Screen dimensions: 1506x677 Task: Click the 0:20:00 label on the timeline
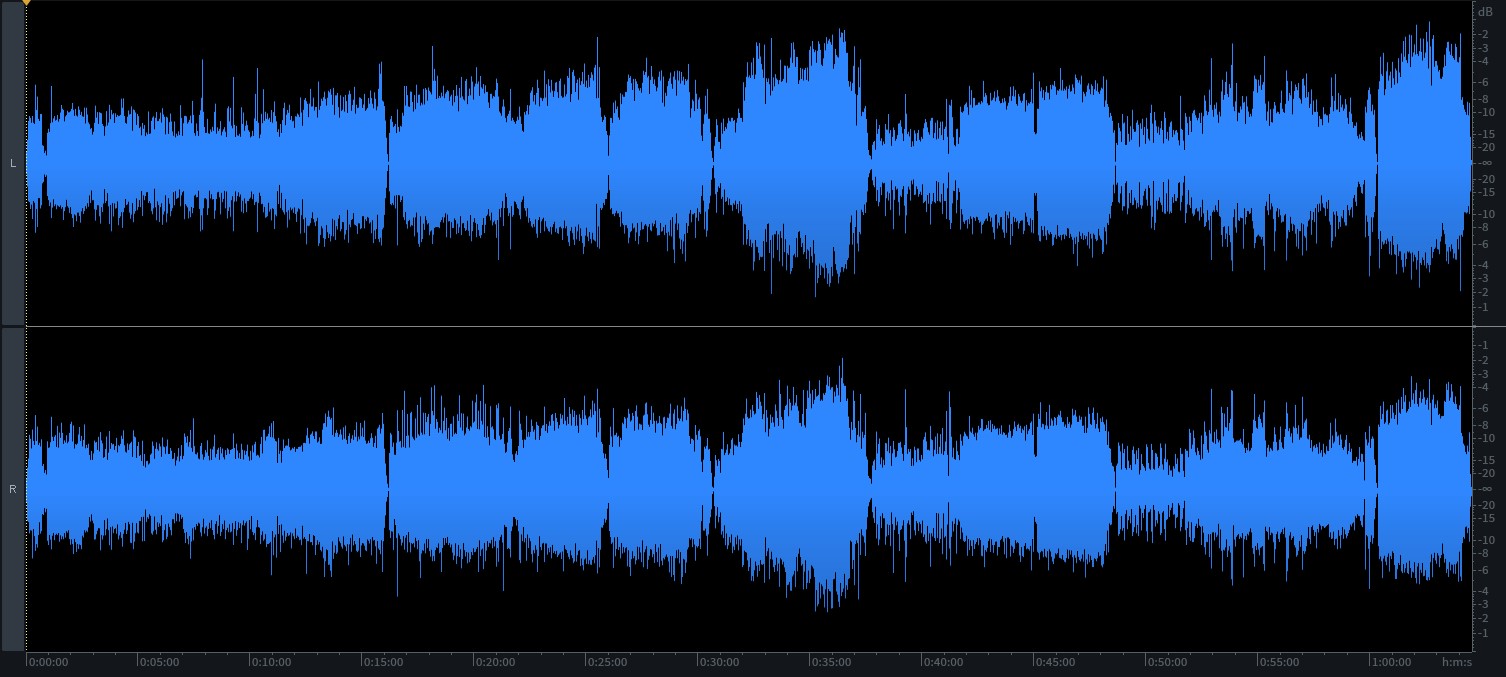495,662
